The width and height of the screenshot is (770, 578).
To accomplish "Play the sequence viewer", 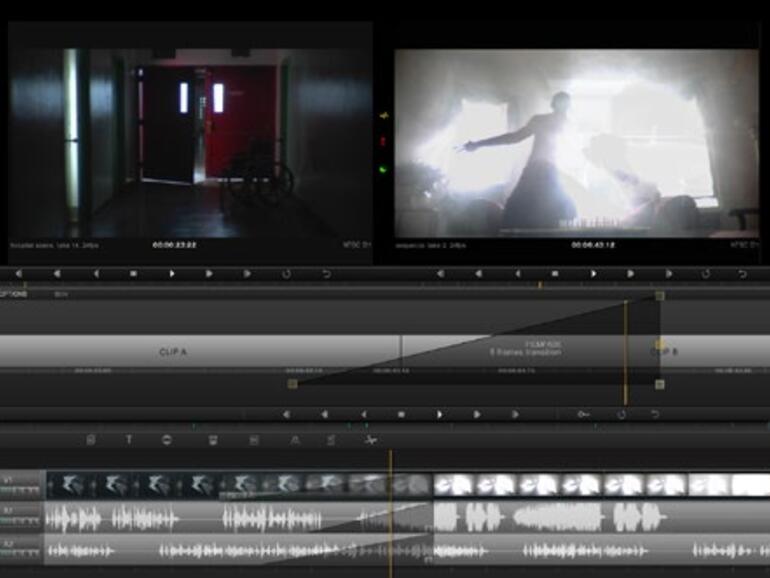I will pos(593,274).
